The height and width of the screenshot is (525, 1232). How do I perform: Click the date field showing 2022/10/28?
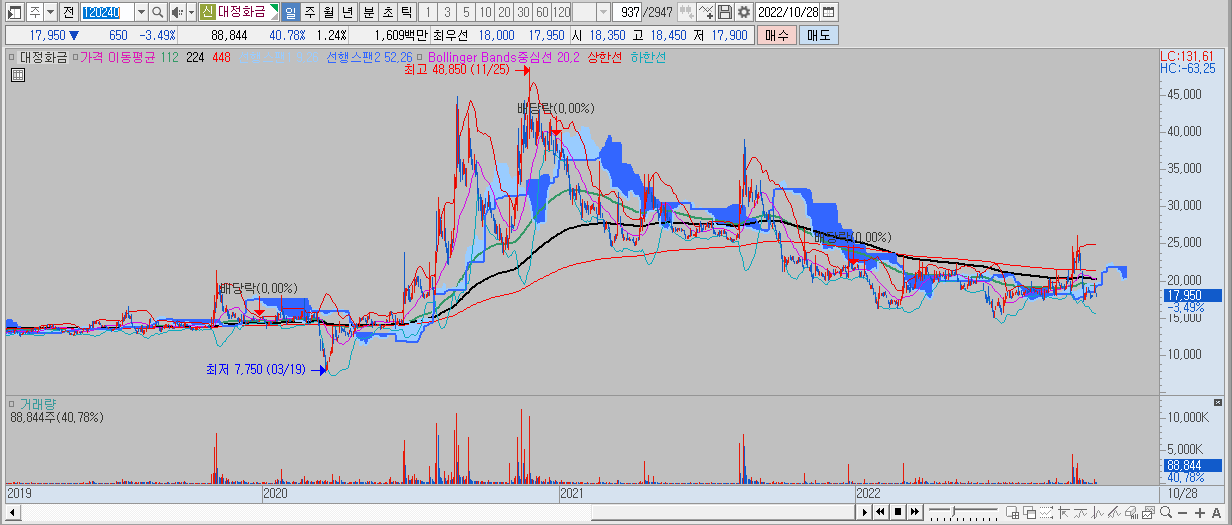point(788,12)
